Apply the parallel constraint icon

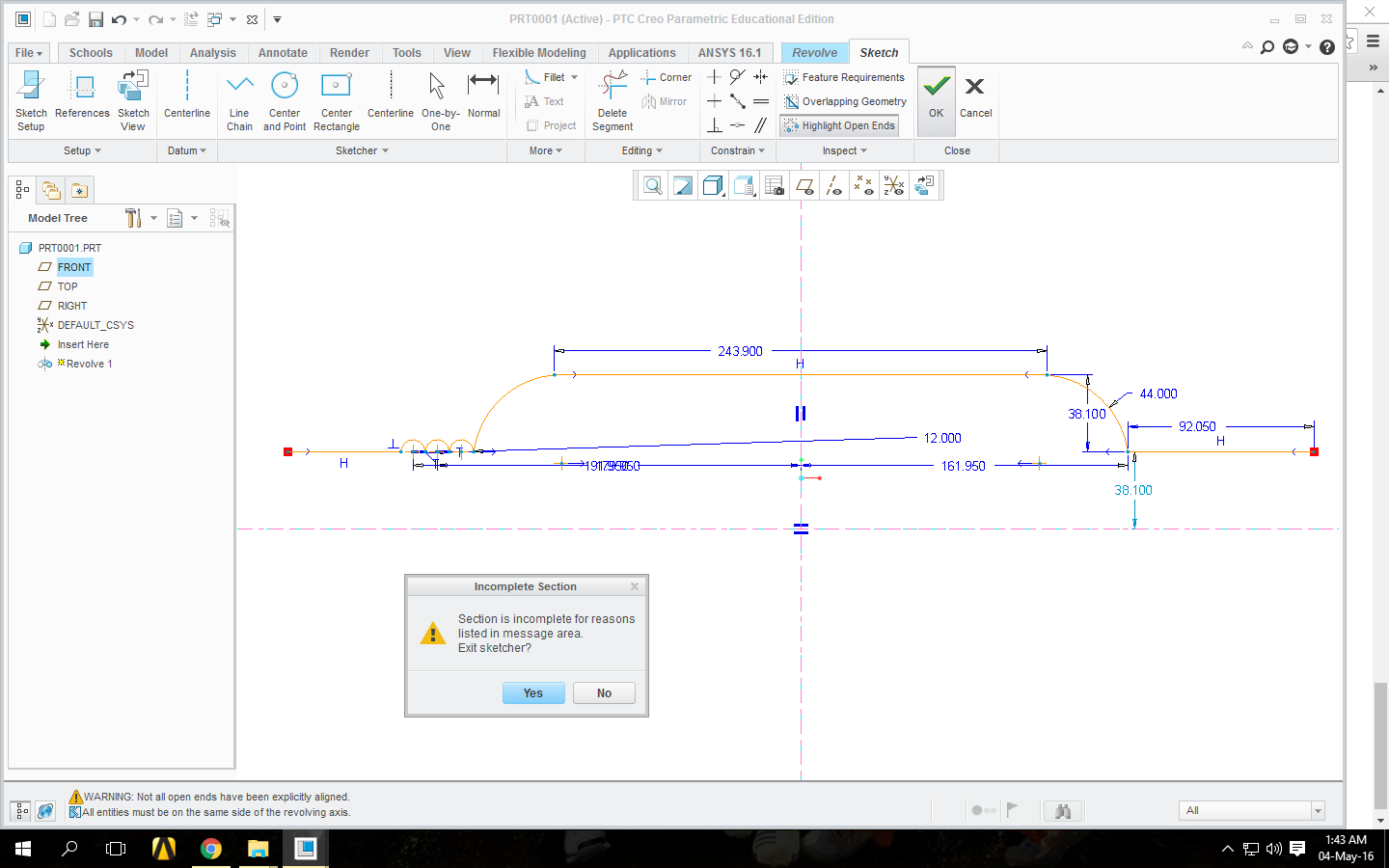pos(760,125)
